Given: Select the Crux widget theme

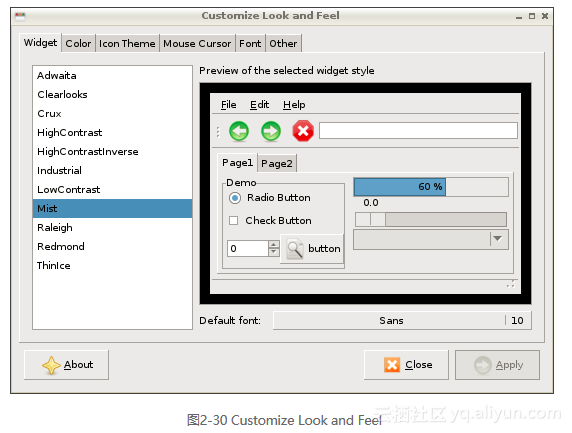Looking at the screenshot, I should pyautogui.click(x=112, y=113).
